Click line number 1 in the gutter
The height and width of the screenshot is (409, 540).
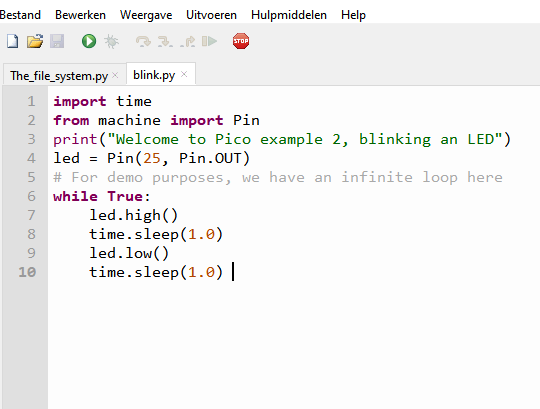coord(31,101)
